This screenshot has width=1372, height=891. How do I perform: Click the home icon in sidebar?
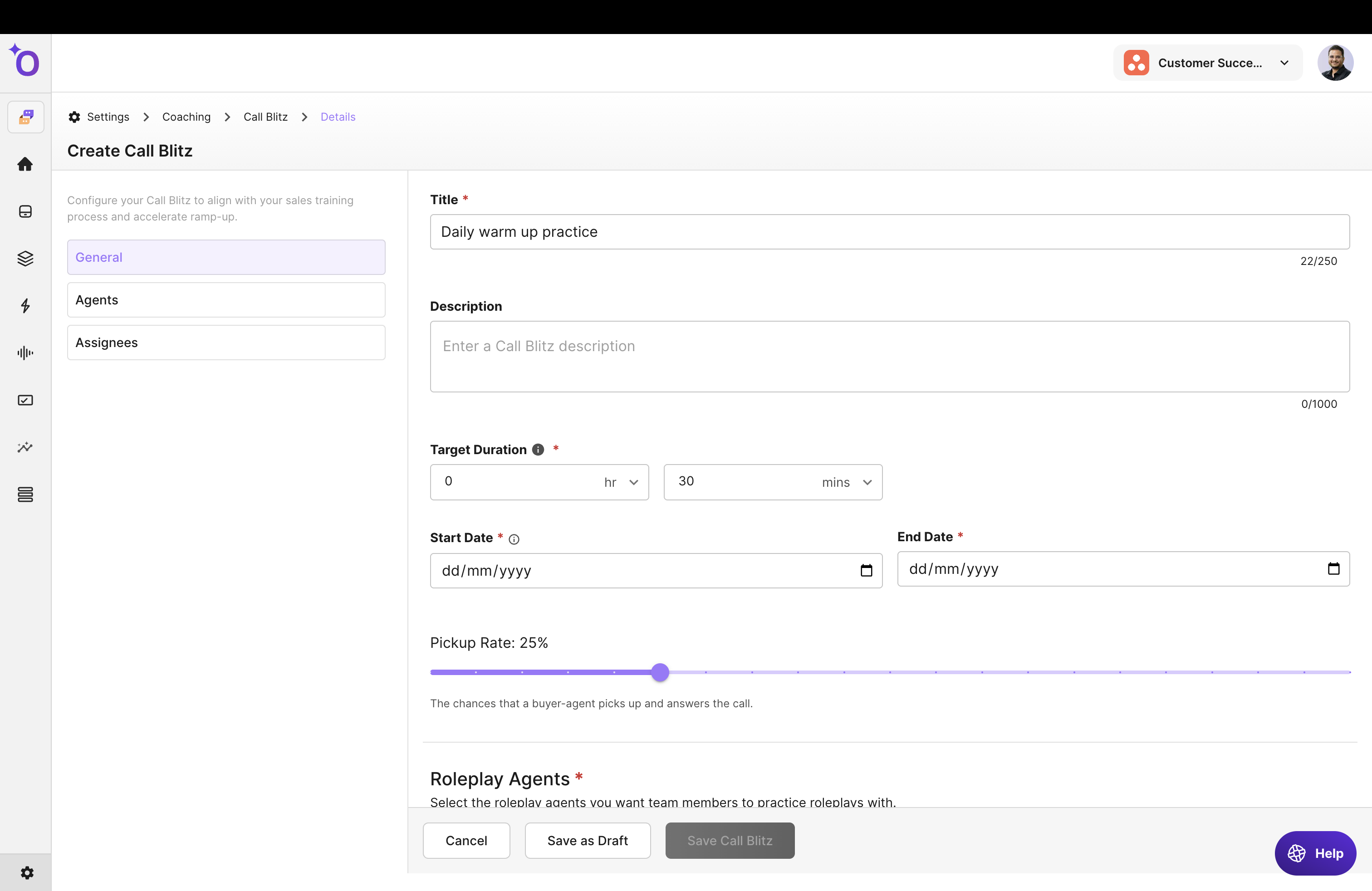tap(25, 164)
